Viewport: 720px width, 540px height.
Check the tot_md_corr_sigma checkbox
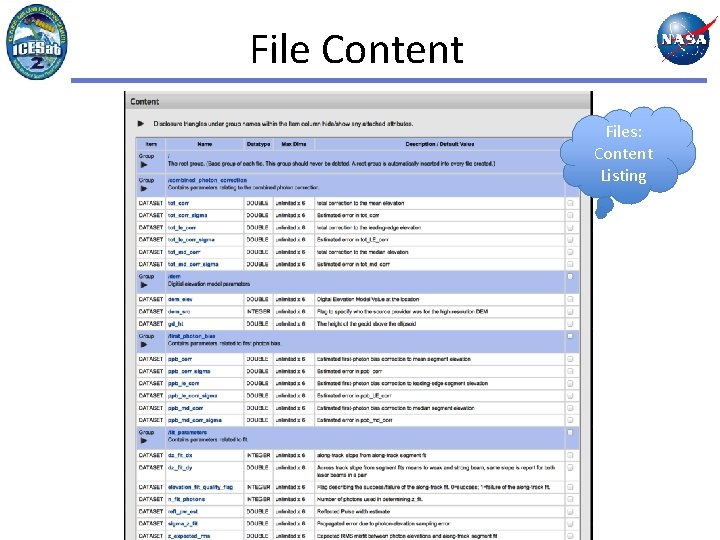point(570,264)
